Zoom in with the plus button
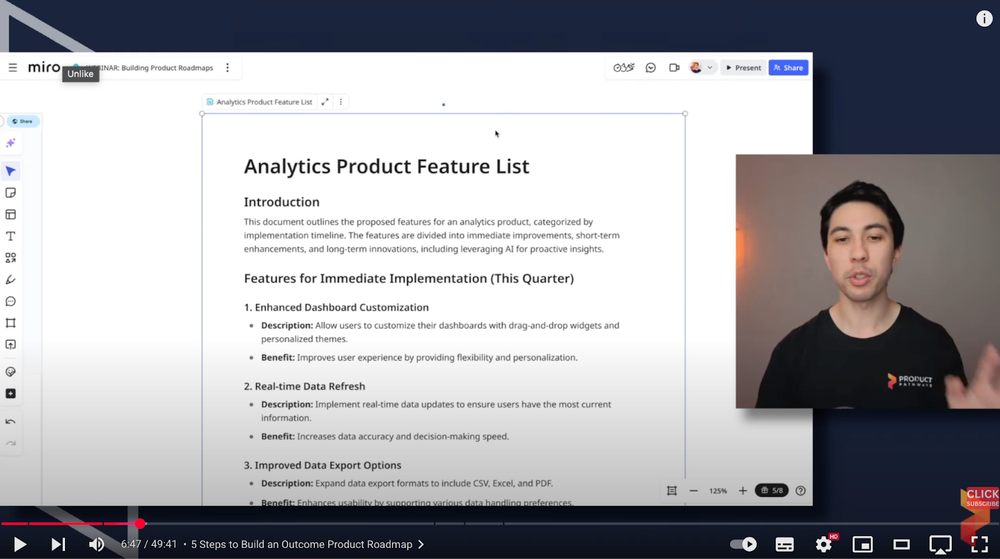 [x=742, y=491]
